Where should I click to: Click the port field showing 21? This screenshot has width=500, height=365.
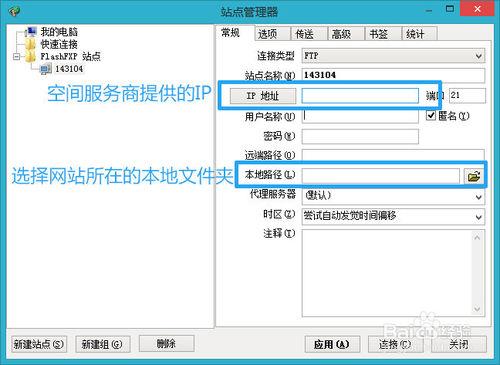(467, 96)
